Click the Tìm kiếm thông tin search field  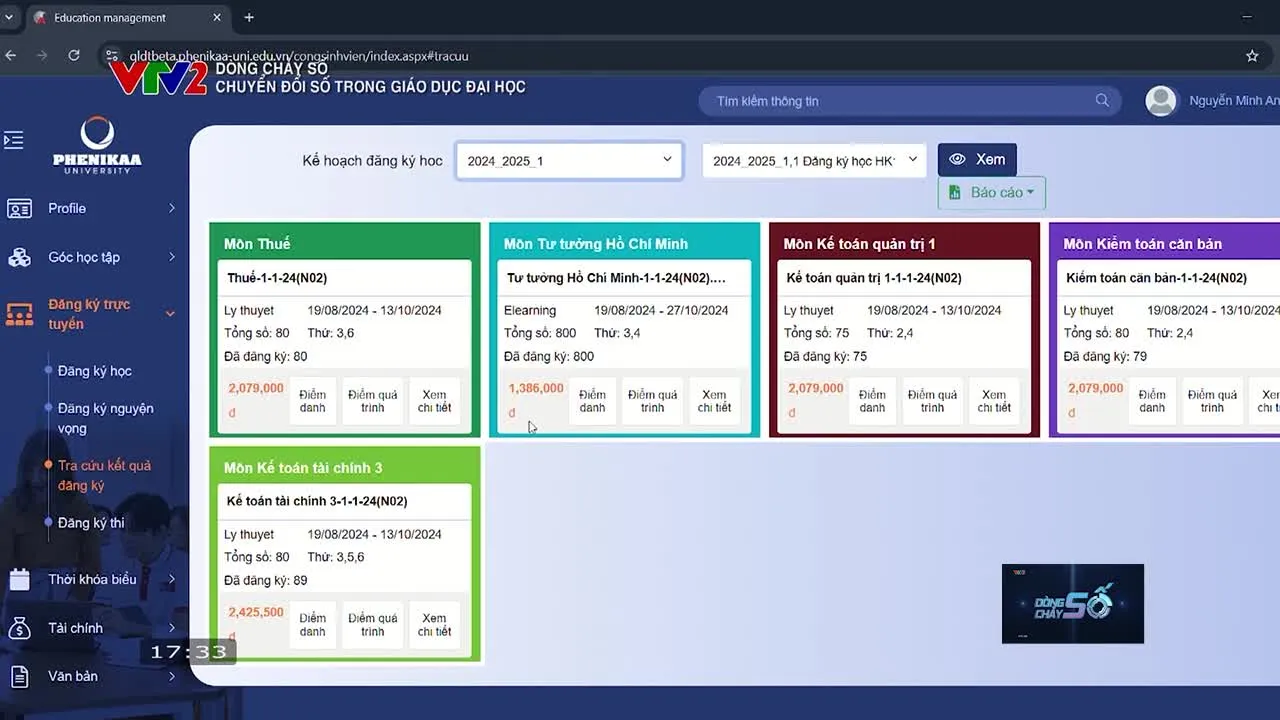[900, 101]
